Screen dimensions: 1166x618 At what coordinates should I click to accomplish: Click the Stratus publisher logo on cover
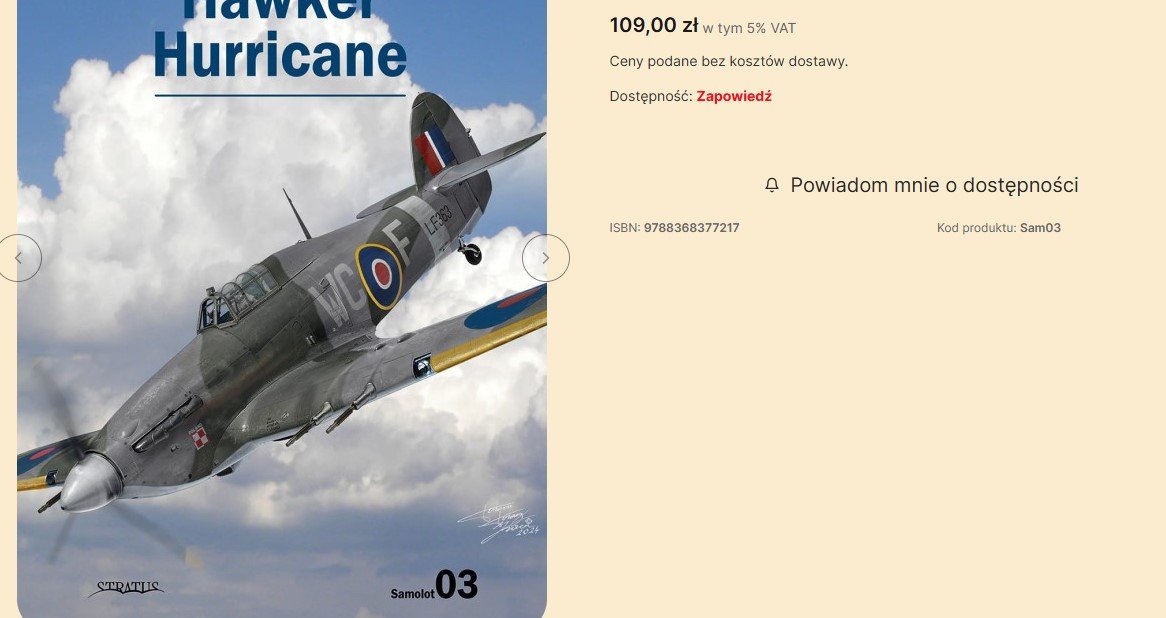[126, 589]
